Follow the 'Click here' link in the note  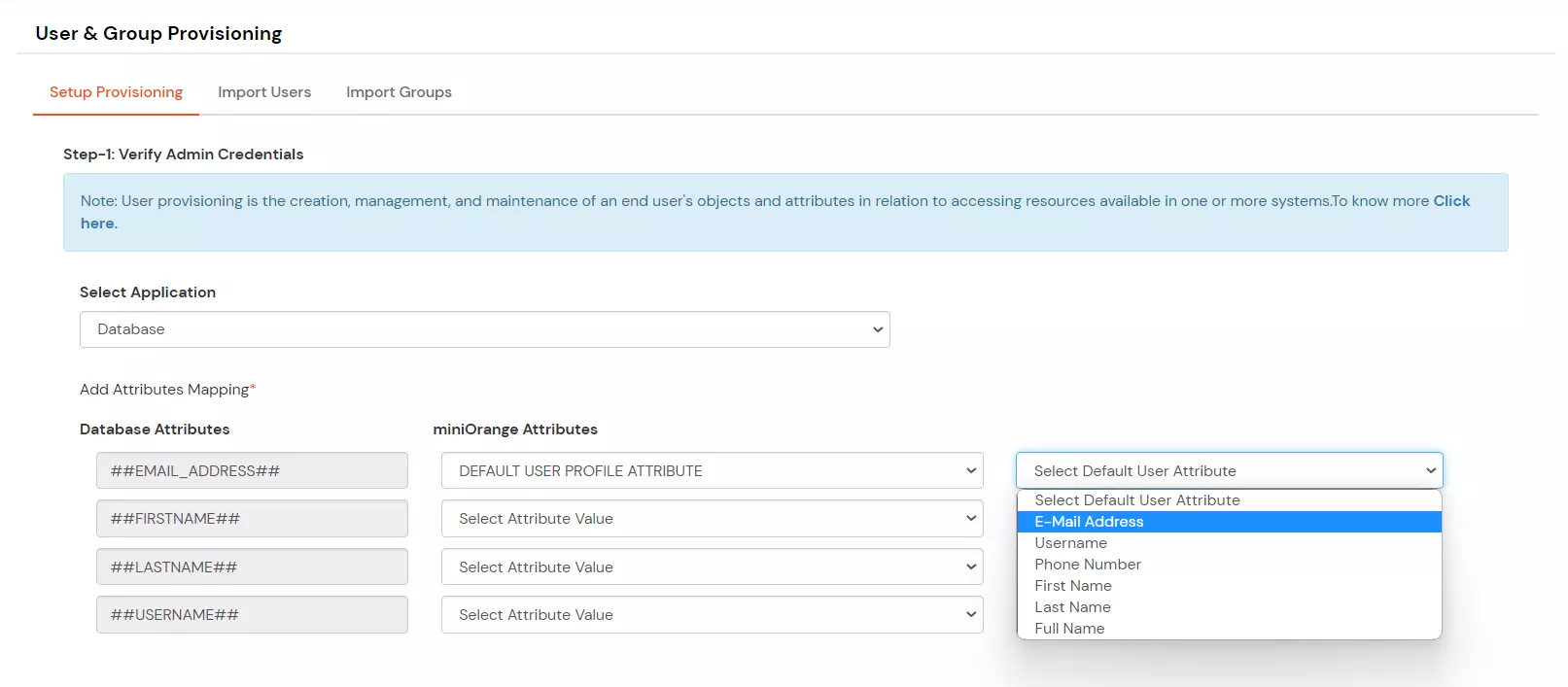[x=1451, y=201]
